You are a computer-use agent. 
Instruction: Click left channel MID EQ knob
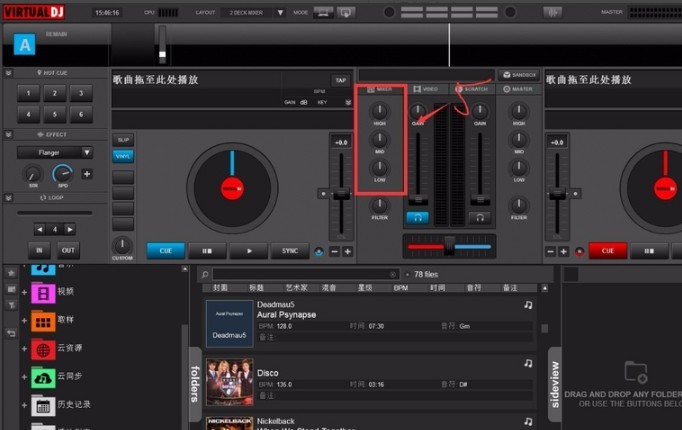(380, 140)
